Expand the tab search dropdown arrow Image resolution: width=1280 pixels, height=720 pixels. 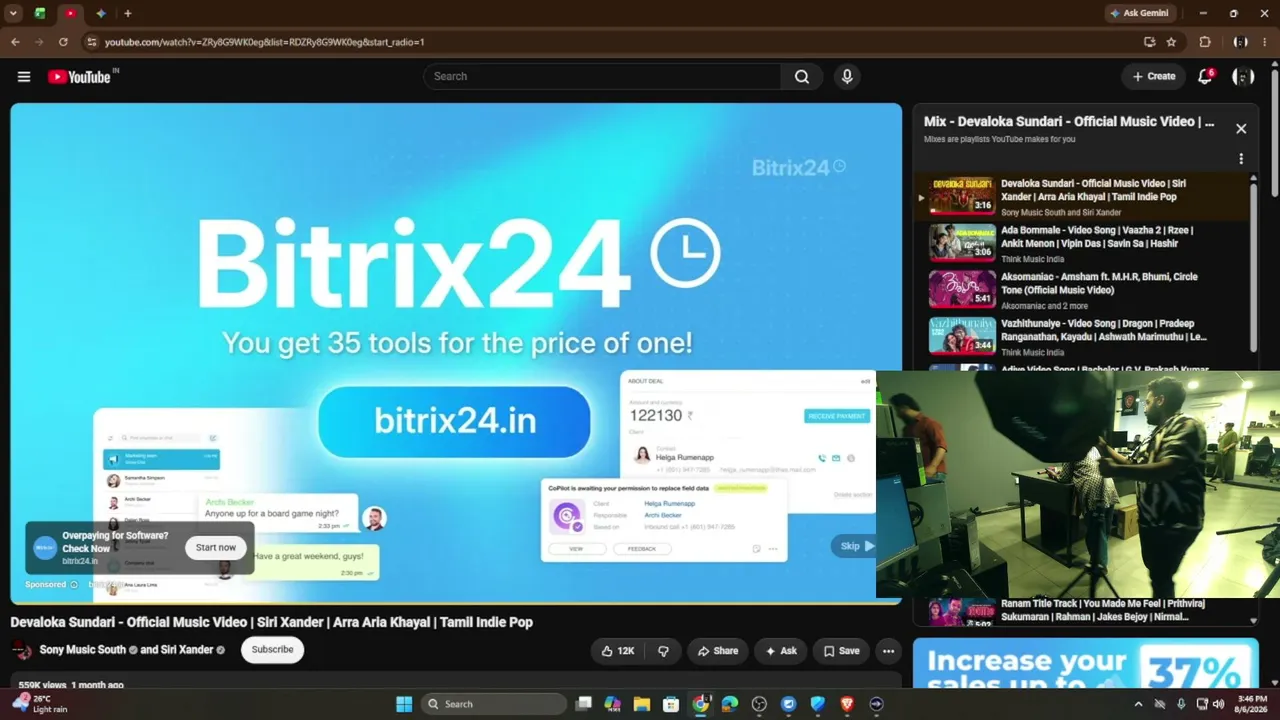13,14
